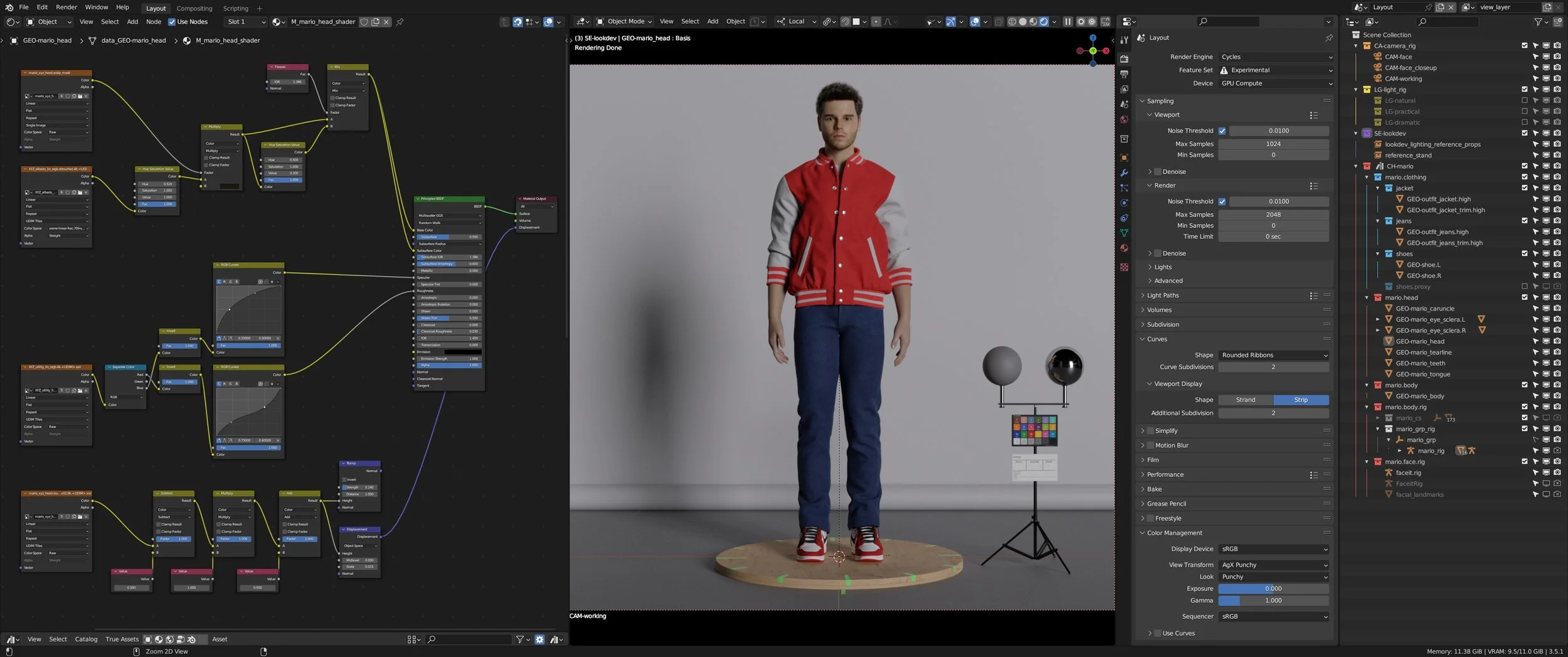This screenshot has height=657, width=1568.
Task: Open Device dropdown showing GPU Compute
Action: (x=1276, y=83)
